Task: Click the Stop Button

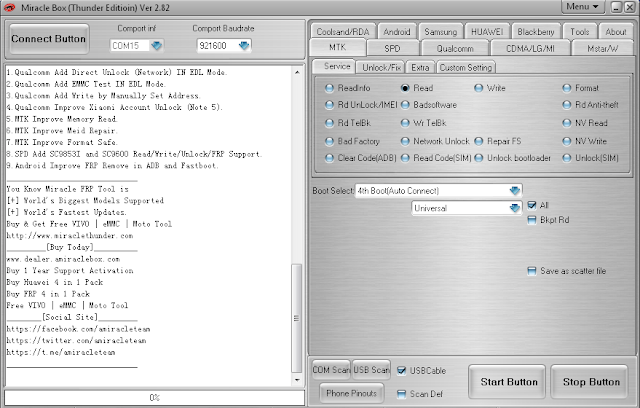Action: [x=589, y=381]
